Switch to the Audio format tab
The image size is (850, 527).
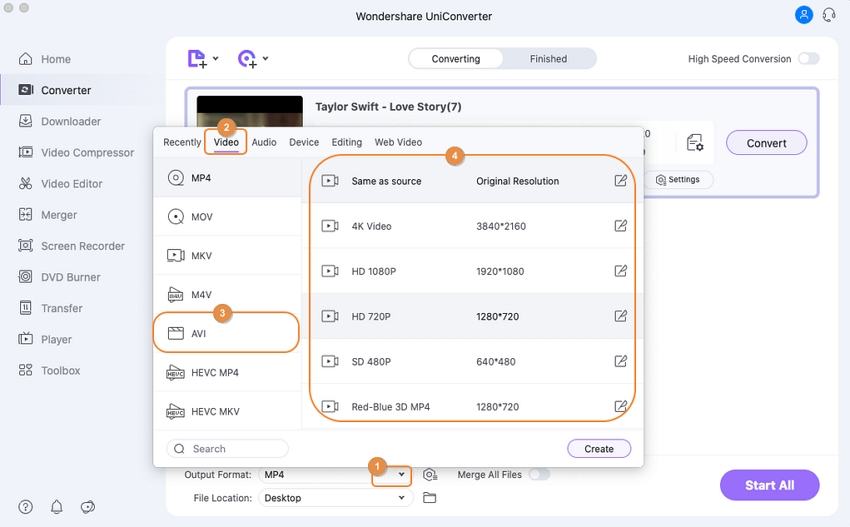pyautogui.click(x=264, y=142)
